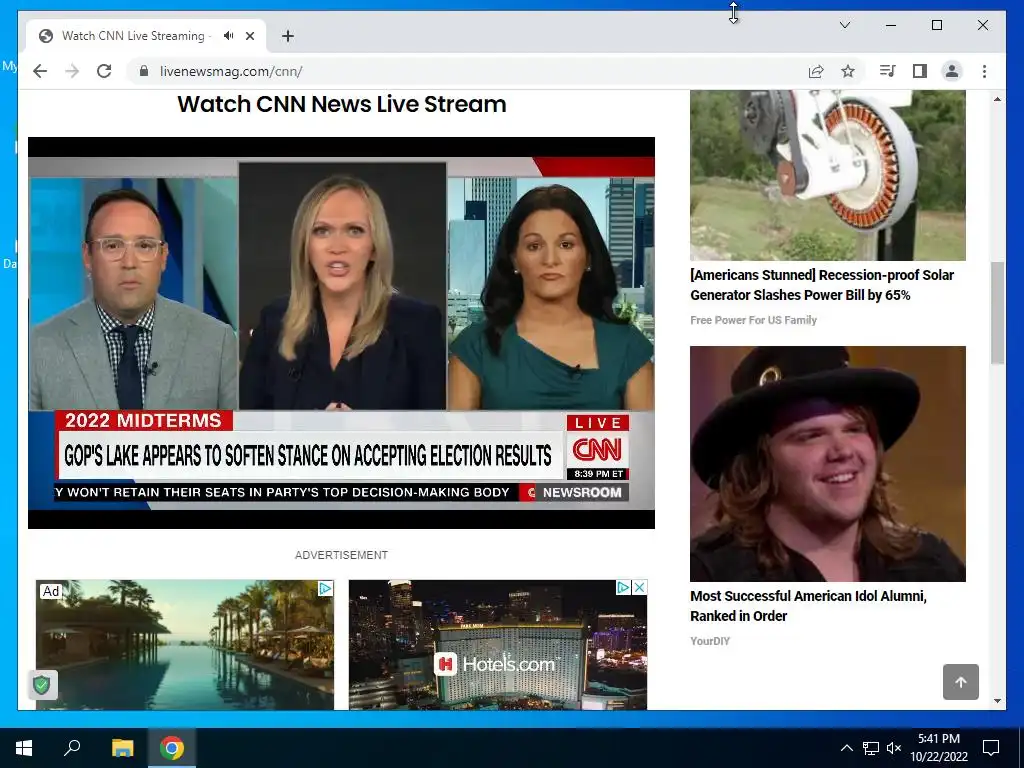Image resolution: width=1024 pixels, height=768 pixels.
Task: Close the Watch CNN Live Streaming tab
Action: [249, 36]
